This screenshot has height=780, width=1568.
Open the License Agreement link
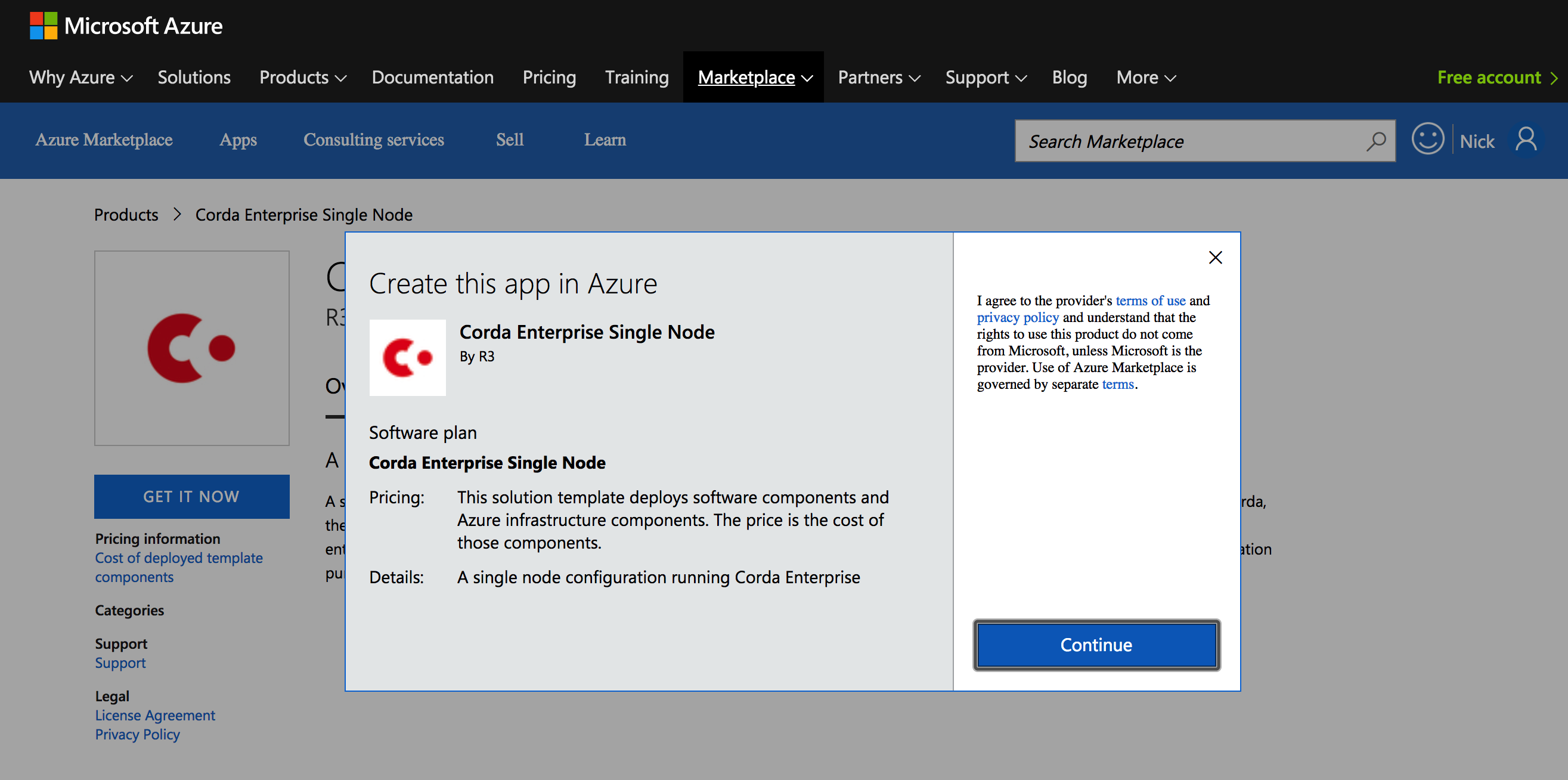154,715
